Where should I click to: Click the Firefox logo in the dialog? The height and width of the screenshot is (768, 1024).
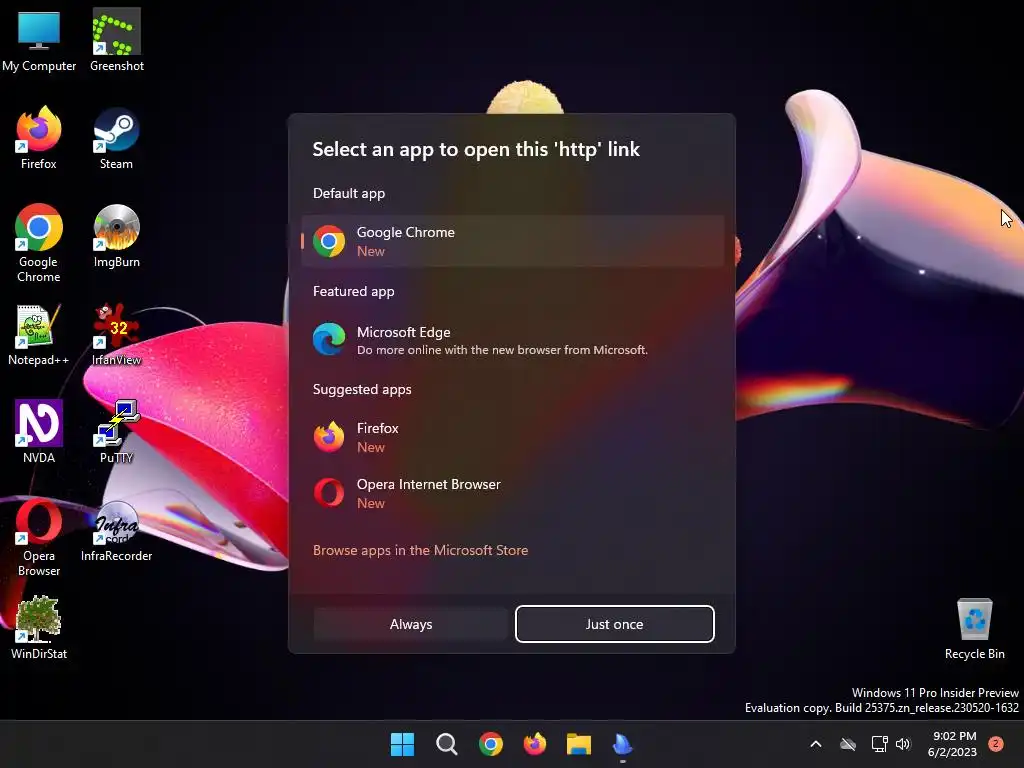[329, 437]
